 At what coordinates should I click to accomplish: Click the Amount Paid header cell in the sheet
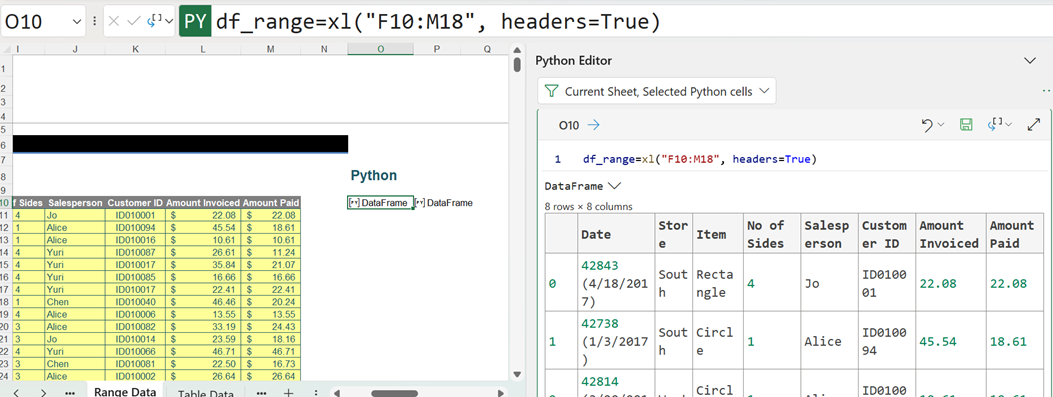(x=271, y=202)
